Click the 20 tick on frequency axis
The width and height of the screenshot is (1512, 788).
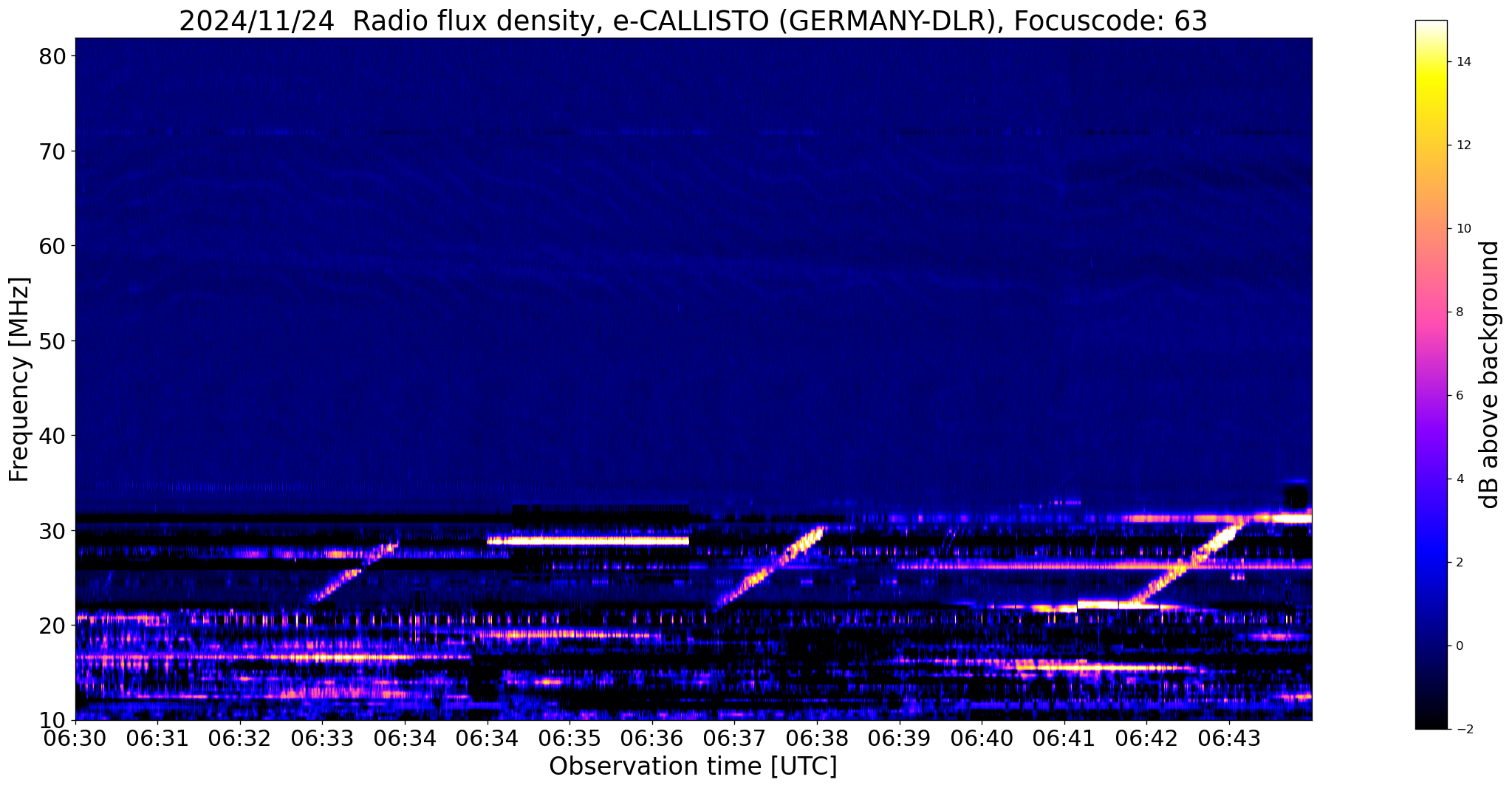(x=53, y=626)
